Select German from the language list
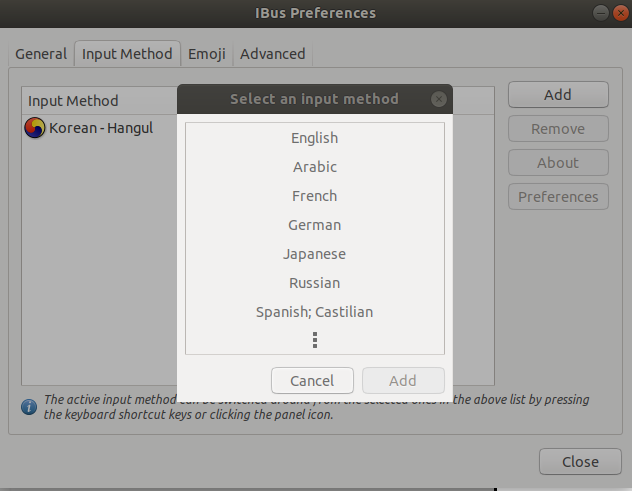Screen dimensions: 632x491 coord(315,225)
